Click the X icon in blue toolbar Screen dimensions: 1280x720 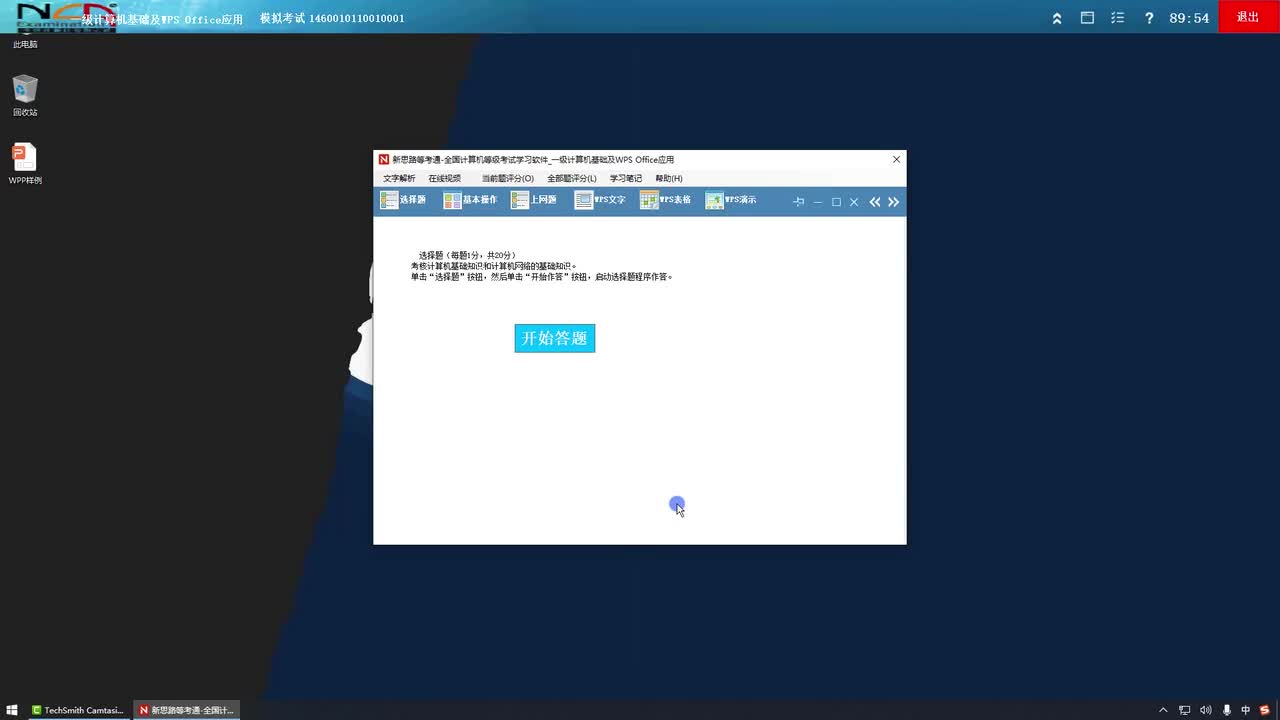(x=854, y=202)
